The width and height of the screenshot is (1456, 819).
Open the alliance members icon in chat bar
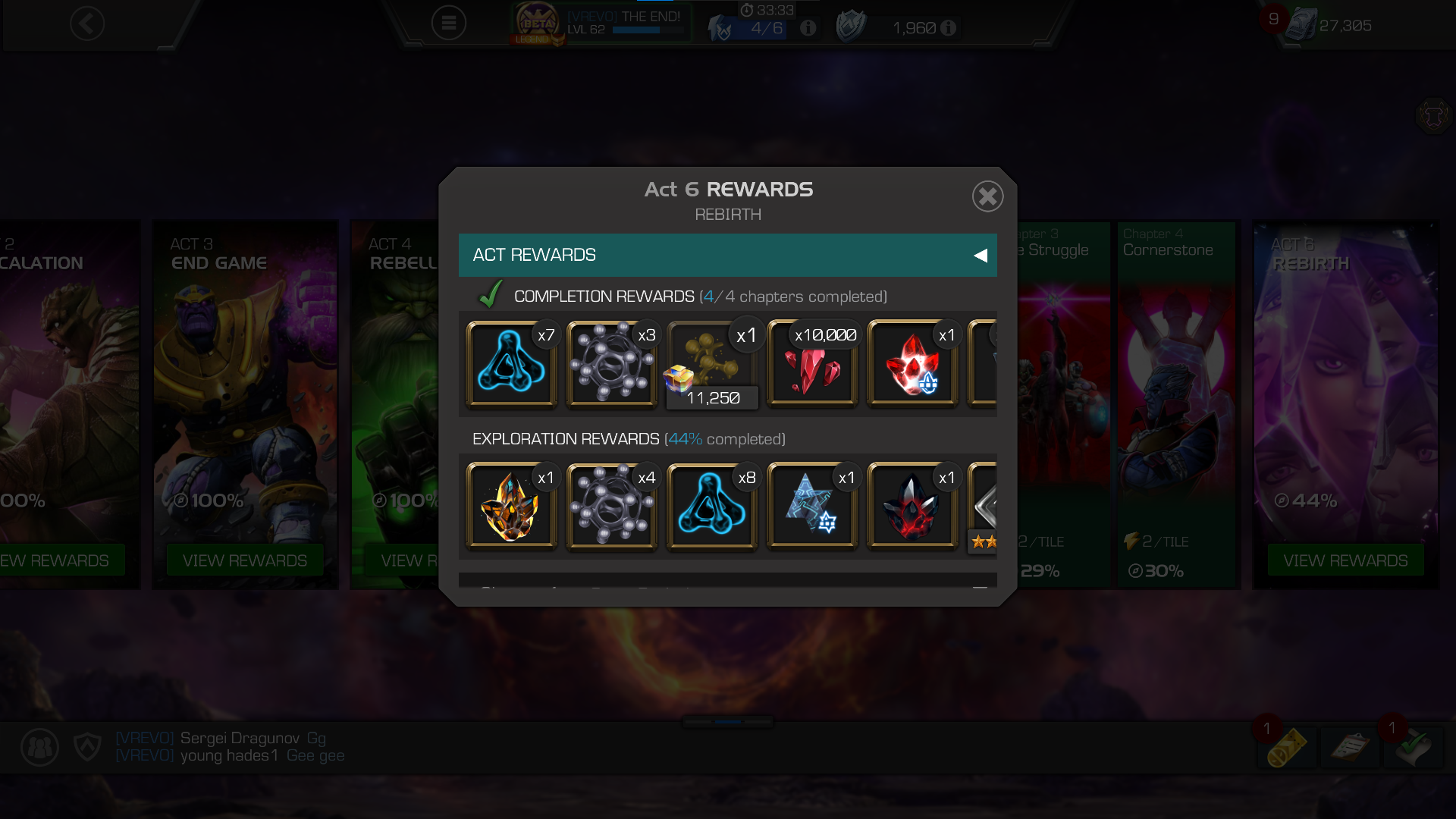pyautogui.click(x=39, y=747)
